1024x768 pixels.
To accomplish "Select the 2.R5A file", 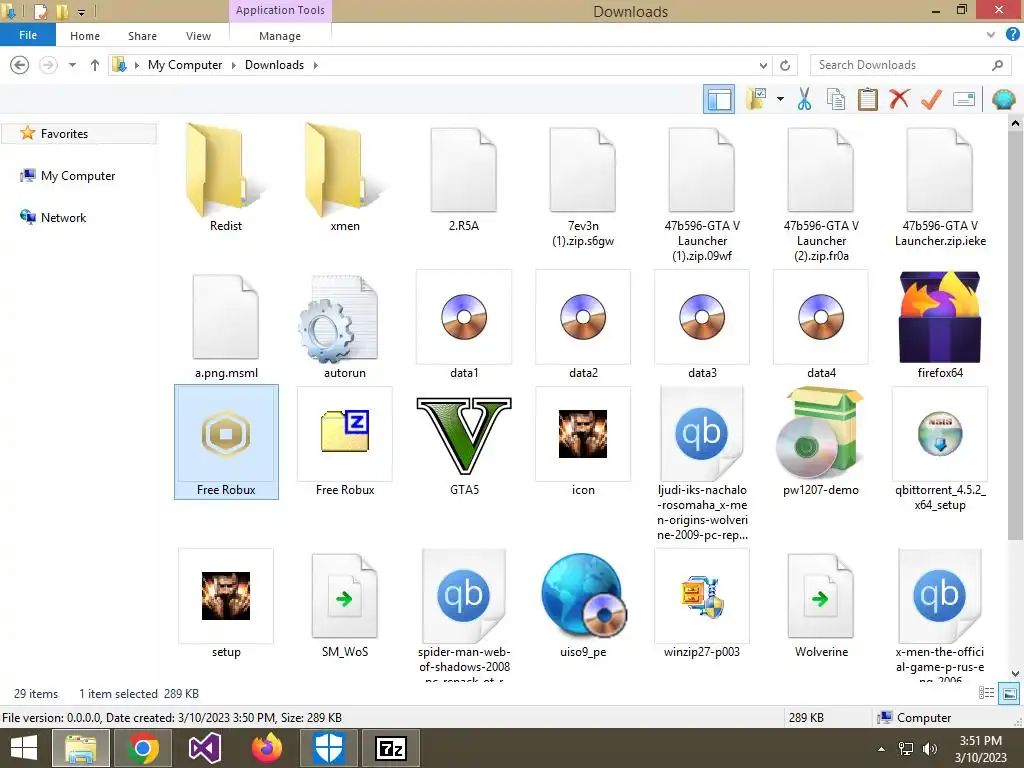I will point(464,178).
